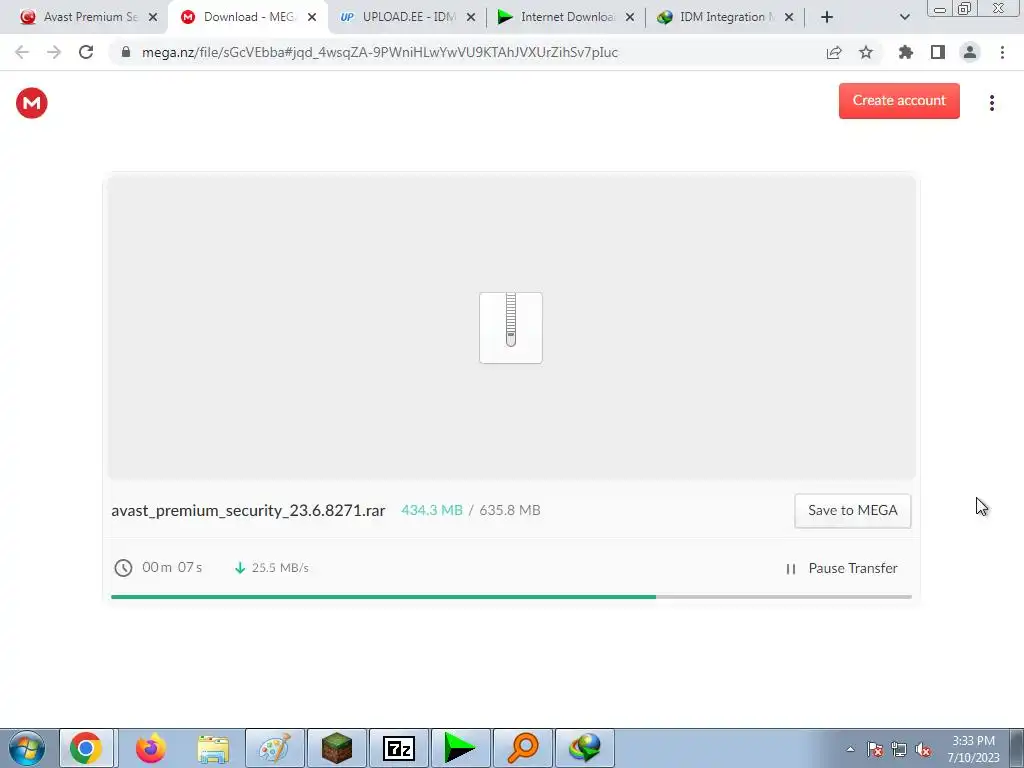Viewport: 1024px width, 768px height.
Task: Click the muted volume tray icon
Action: [923, 749]
